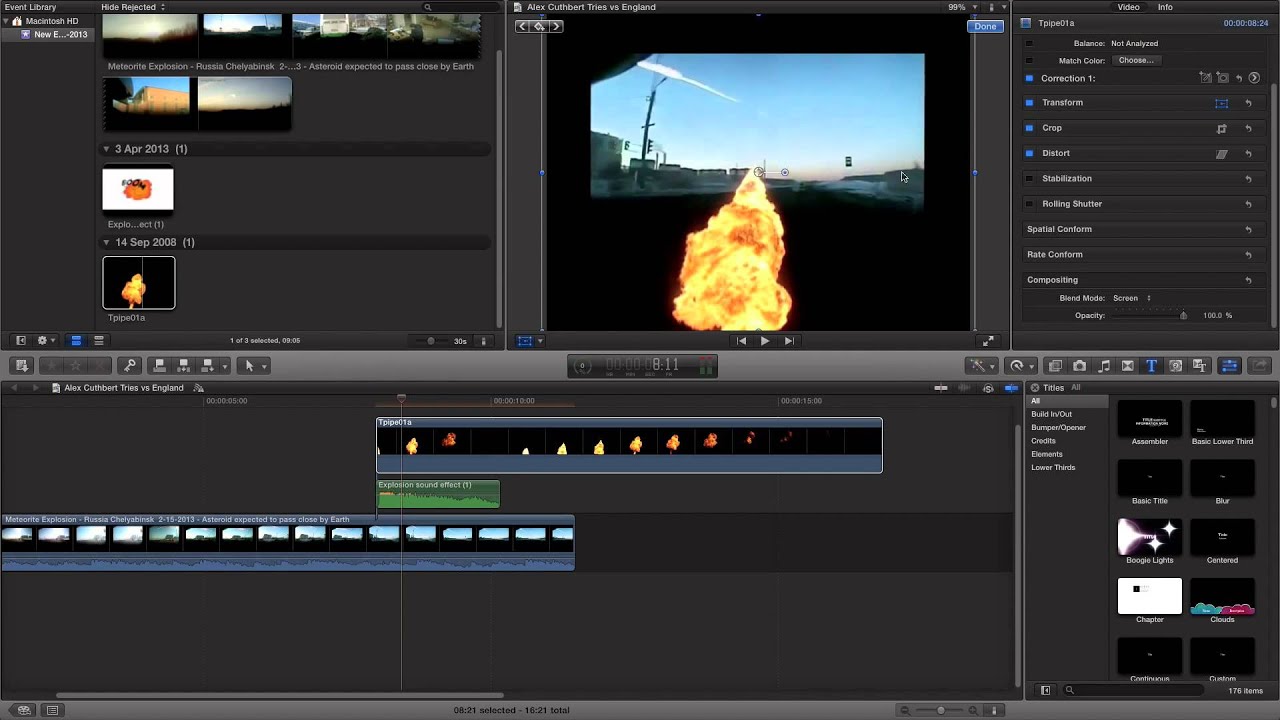Enable the Balance checkbox

(1029, 44)
